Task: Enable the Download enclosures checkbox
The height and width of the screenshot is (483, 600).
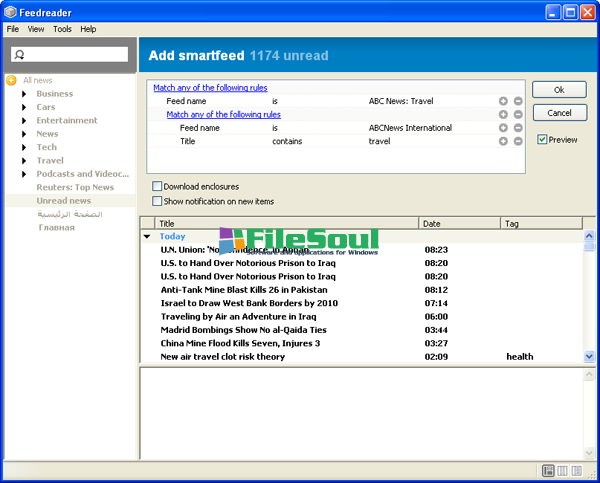Action: [x=157, y=186]
